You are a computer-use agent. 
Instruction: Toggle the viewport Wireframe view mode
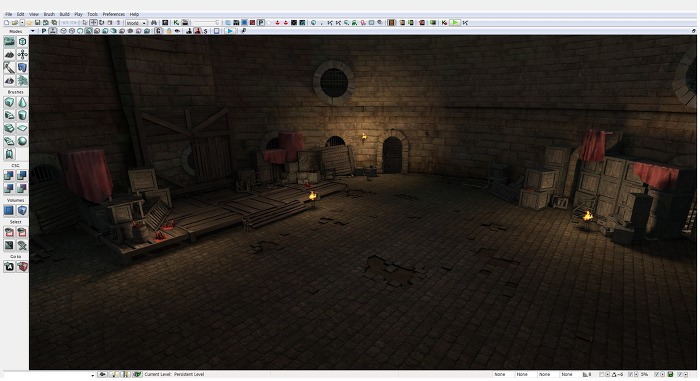(71, 31)
